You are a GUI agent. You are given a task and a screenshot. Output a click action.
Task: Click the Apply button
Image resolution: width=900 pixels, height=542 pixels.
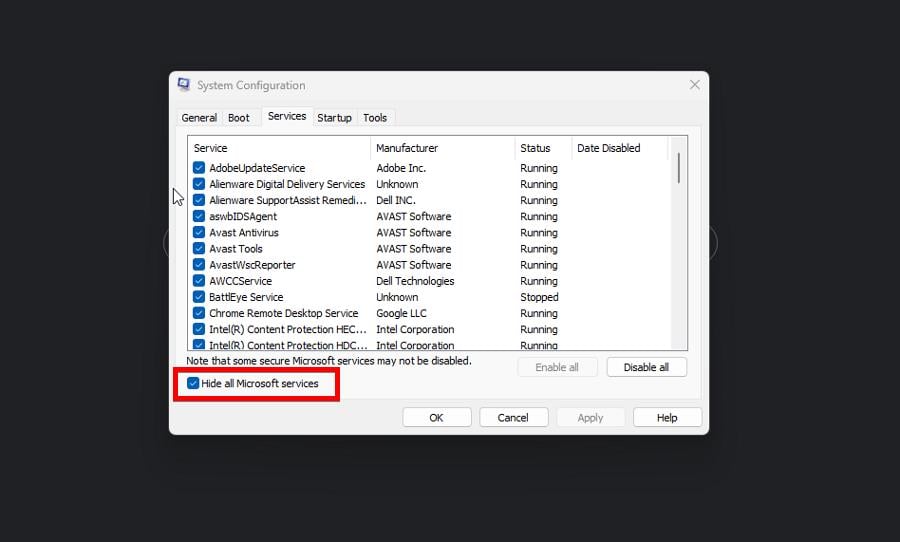[x=590, y=417]
